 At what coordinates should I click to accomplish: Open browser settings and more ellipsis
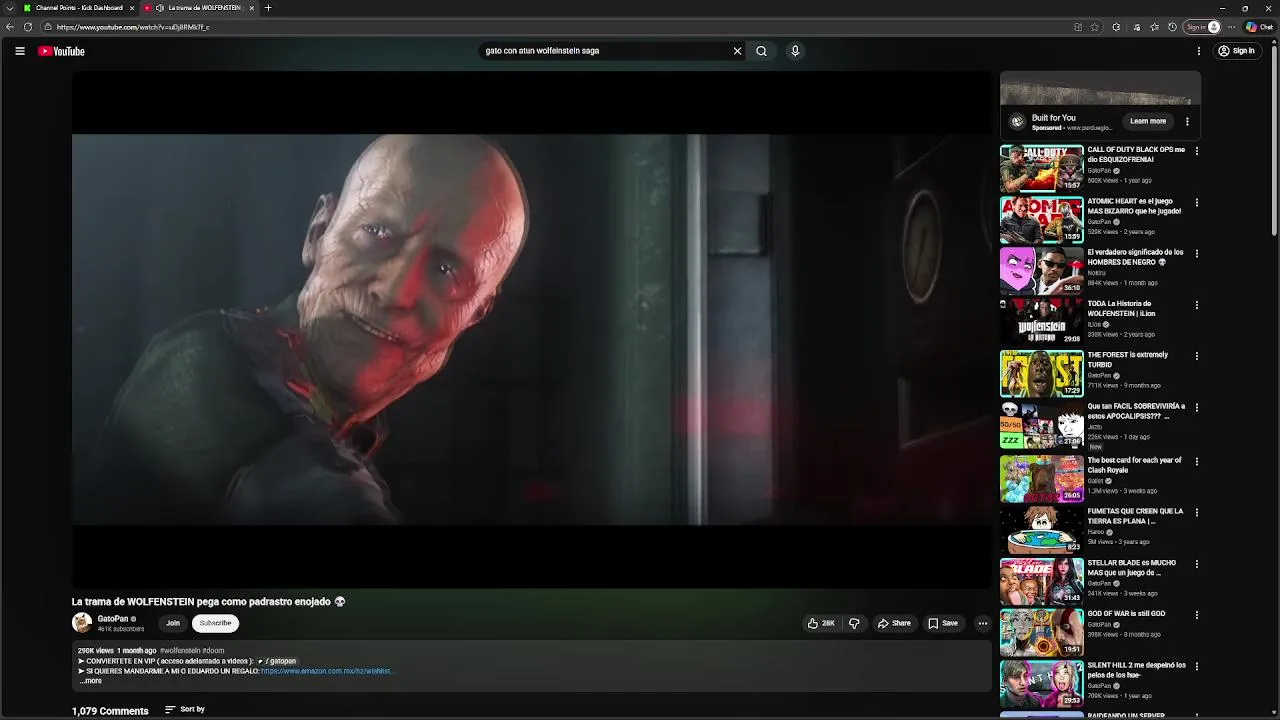[x=1231, y=27]
